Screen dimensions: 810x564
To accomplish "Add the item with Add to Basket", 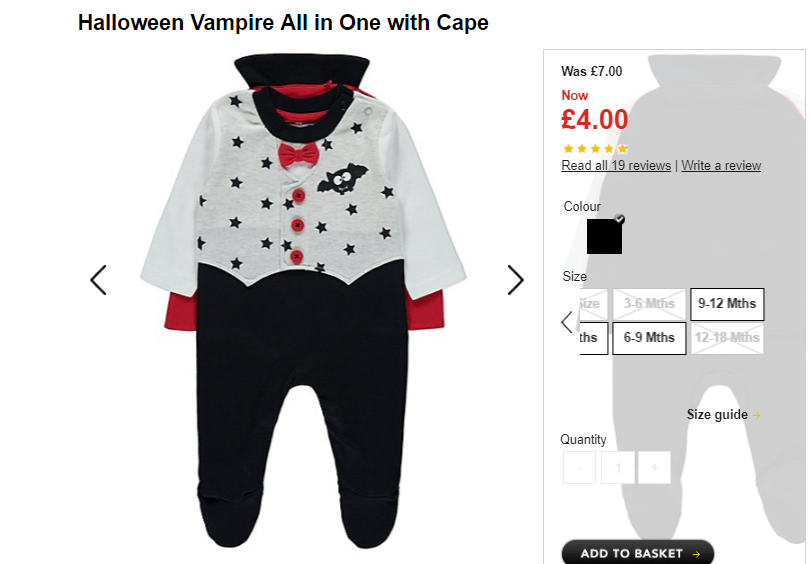I will (x=638, y=552).
